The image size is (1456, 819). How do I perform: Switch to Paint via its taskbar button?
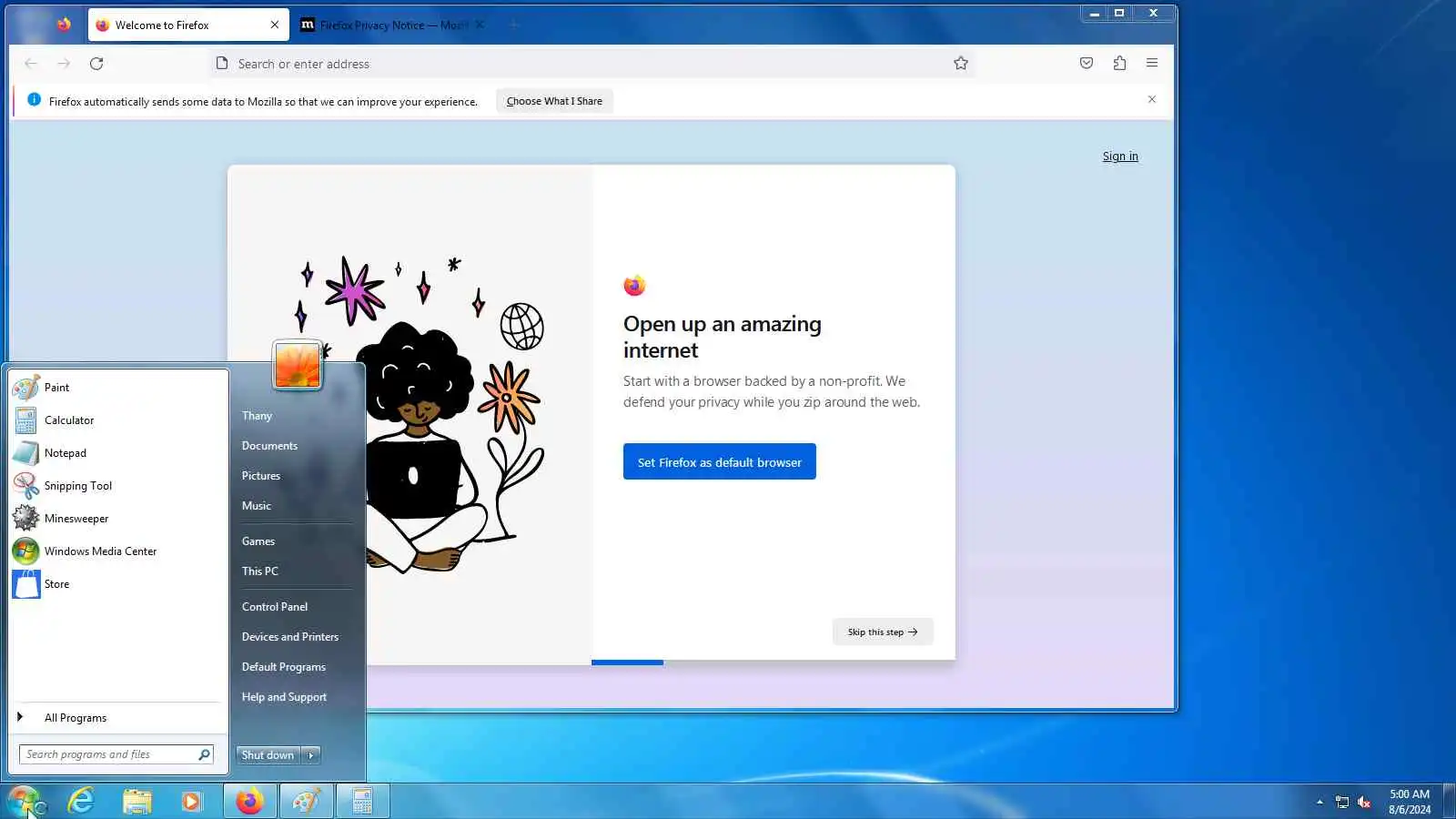point(307,801)
